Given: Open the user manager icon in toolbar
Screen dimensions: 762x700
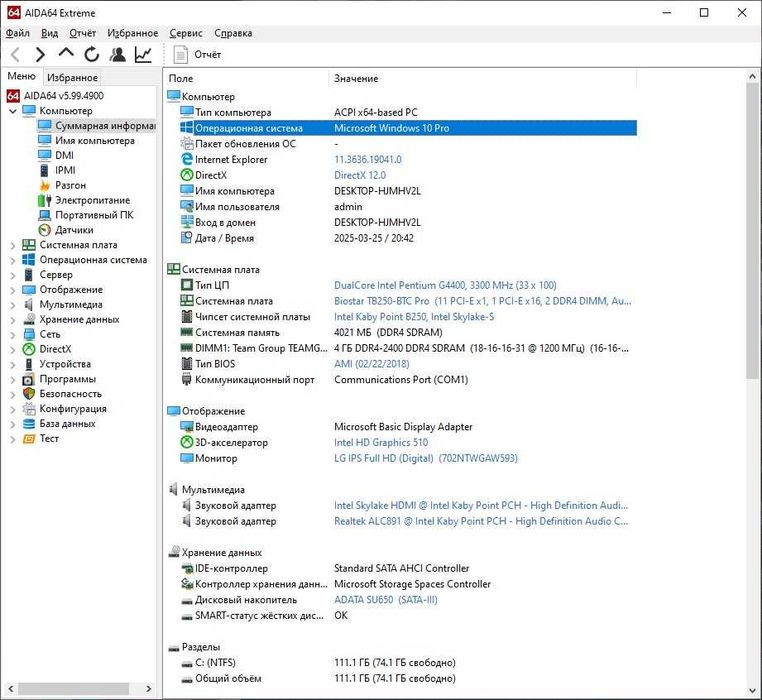Looking at the screenshot, I should tap(117, 54).
